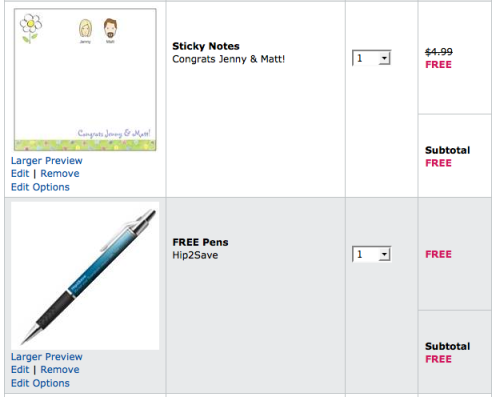View Larger Preview of the FREE Pens
The height and width of the screenshot is (397, 496).
coord(47,357)
